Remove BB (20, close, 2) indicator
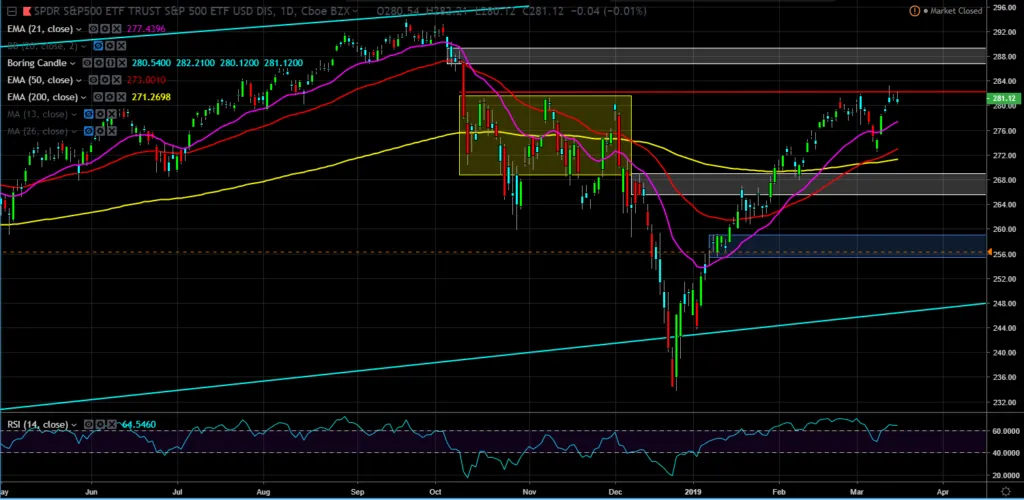This screenshot has height=500, width=1024. [x=121, y=46]
